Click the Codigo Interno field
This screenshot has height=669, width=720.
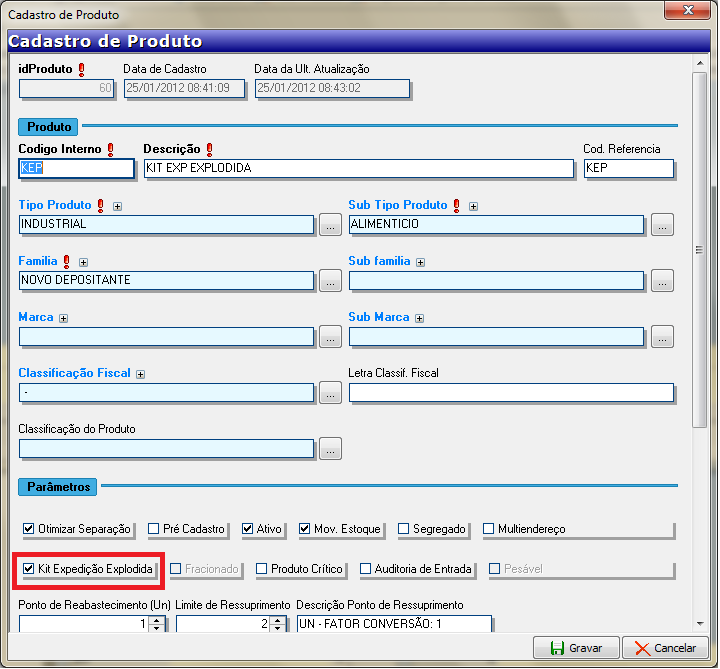77,169
